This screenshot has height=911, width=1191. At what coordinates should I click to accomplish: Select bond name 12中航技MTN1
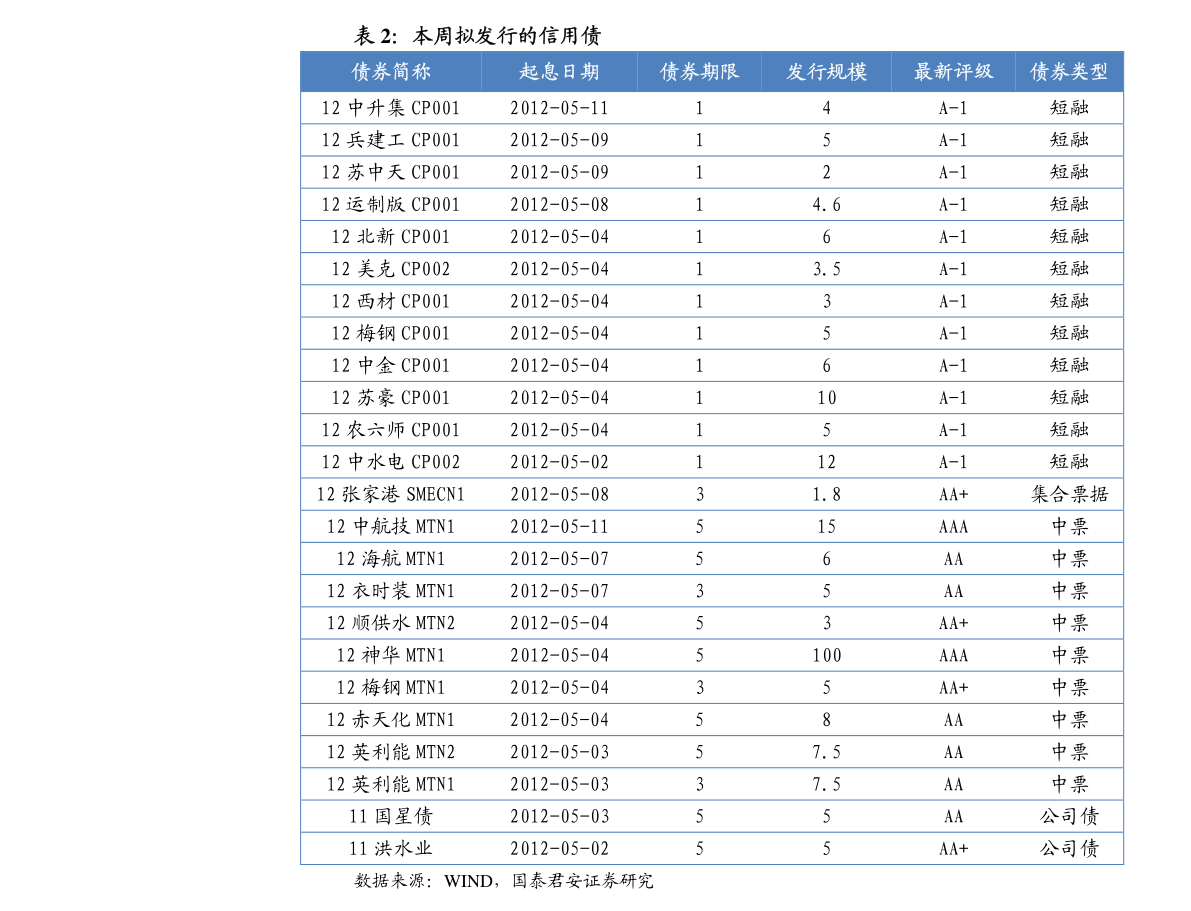pyautogui.click(x=391, y=527)
